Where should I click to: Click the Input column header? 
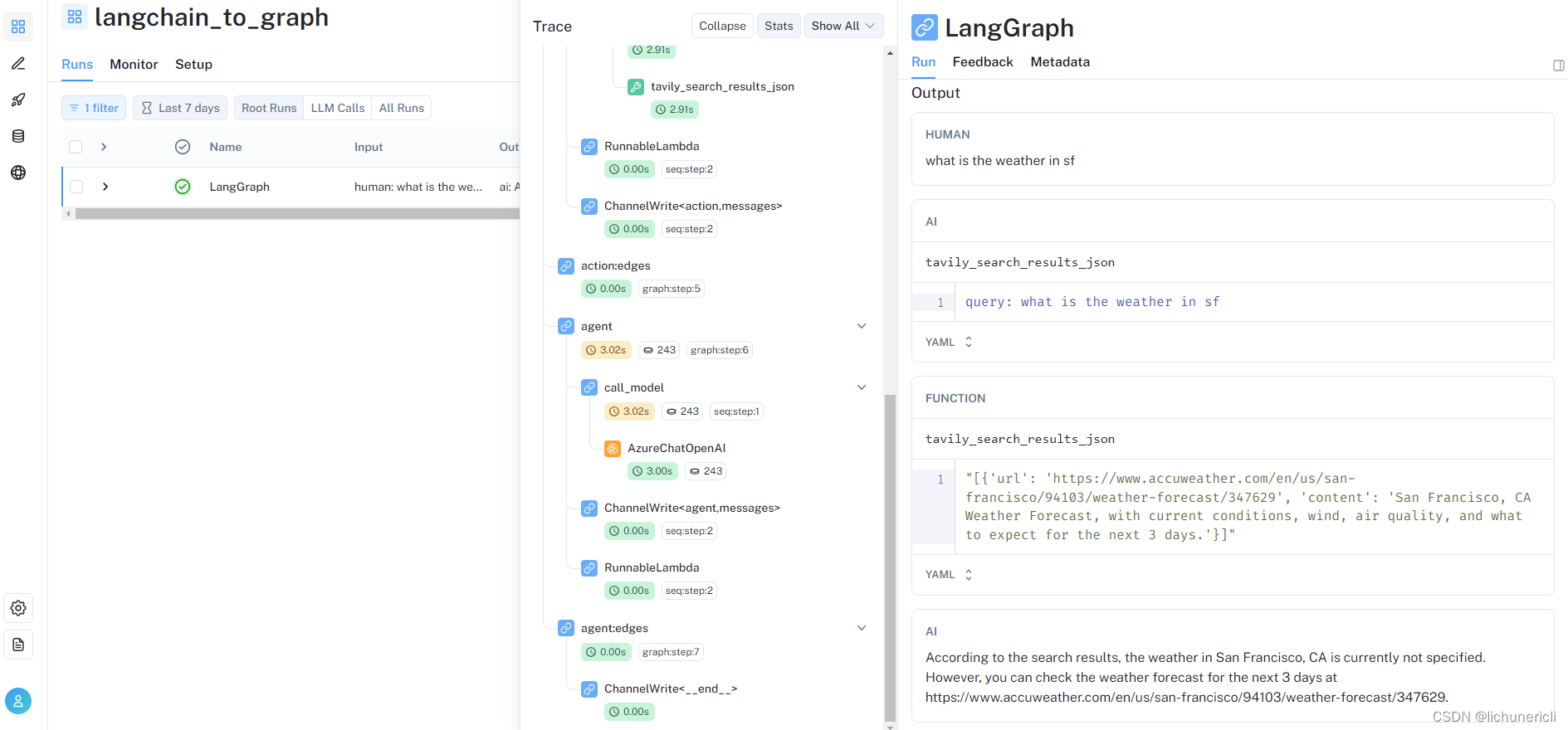point(369,147)
